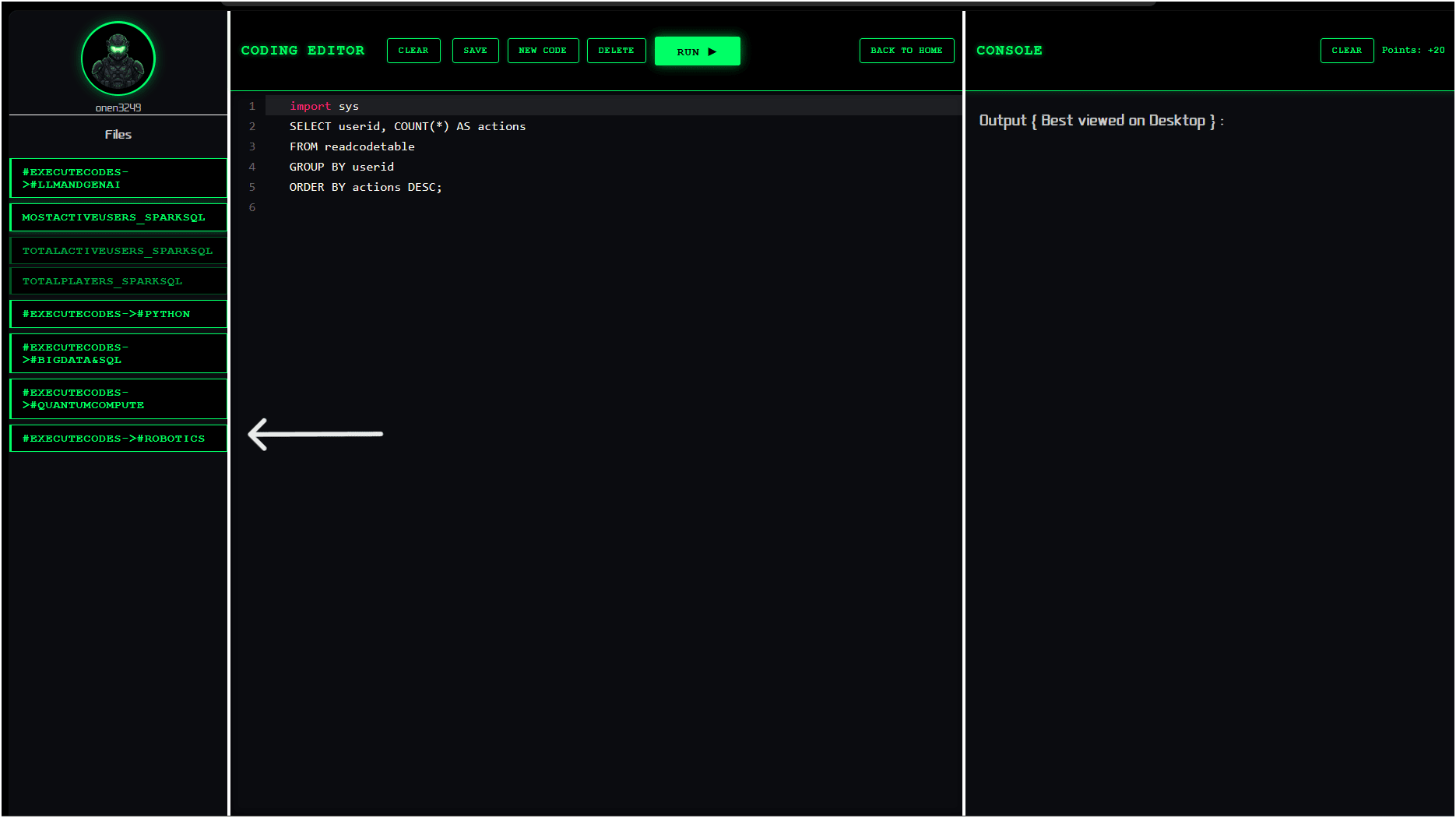Expand the #EXECUTECODES->#PYTHON folder
This screenshot has height=818, width=1456.
pos(118,314)
